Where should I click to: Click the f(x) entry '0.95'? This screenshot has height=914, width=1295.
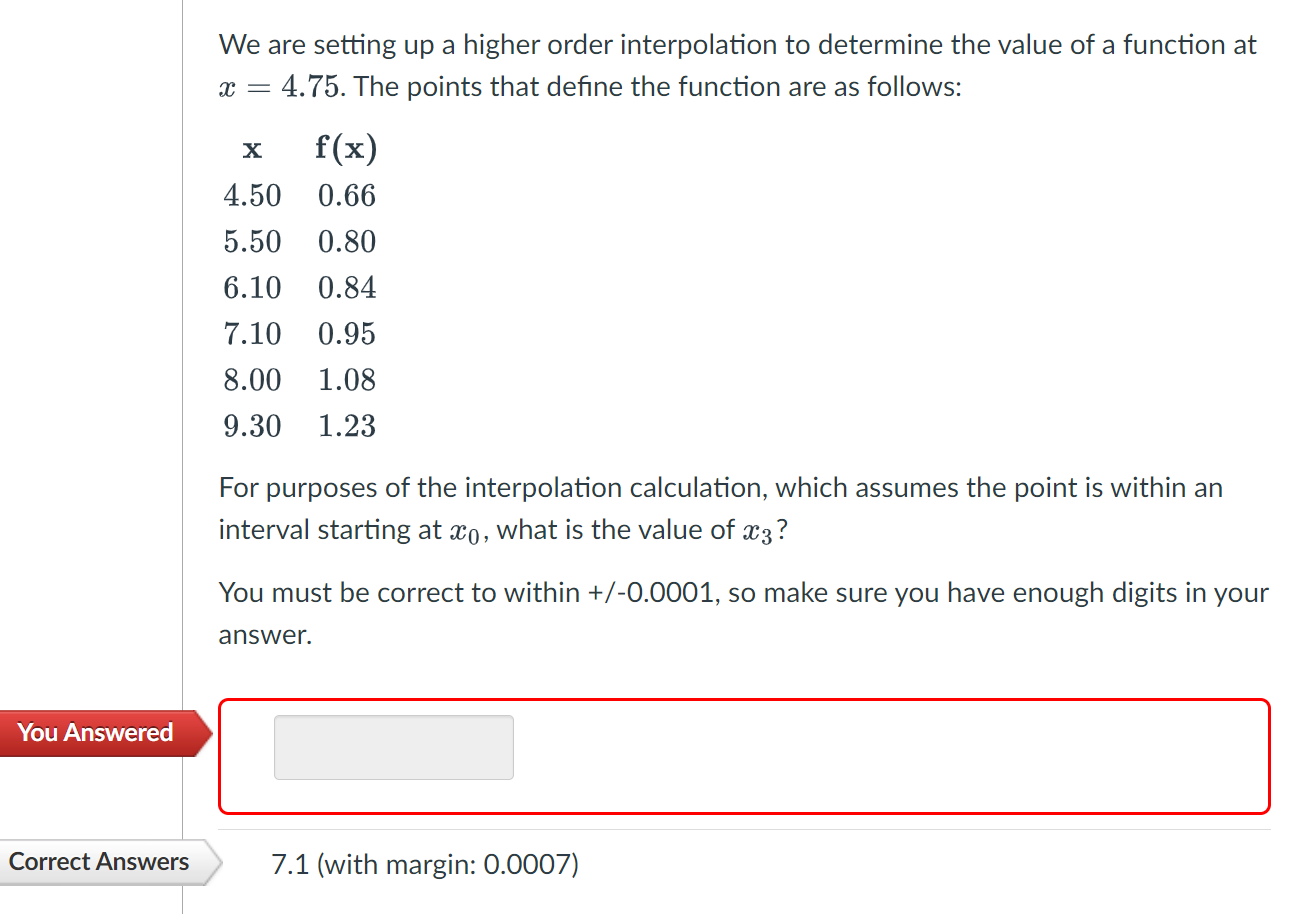(346, 333)
